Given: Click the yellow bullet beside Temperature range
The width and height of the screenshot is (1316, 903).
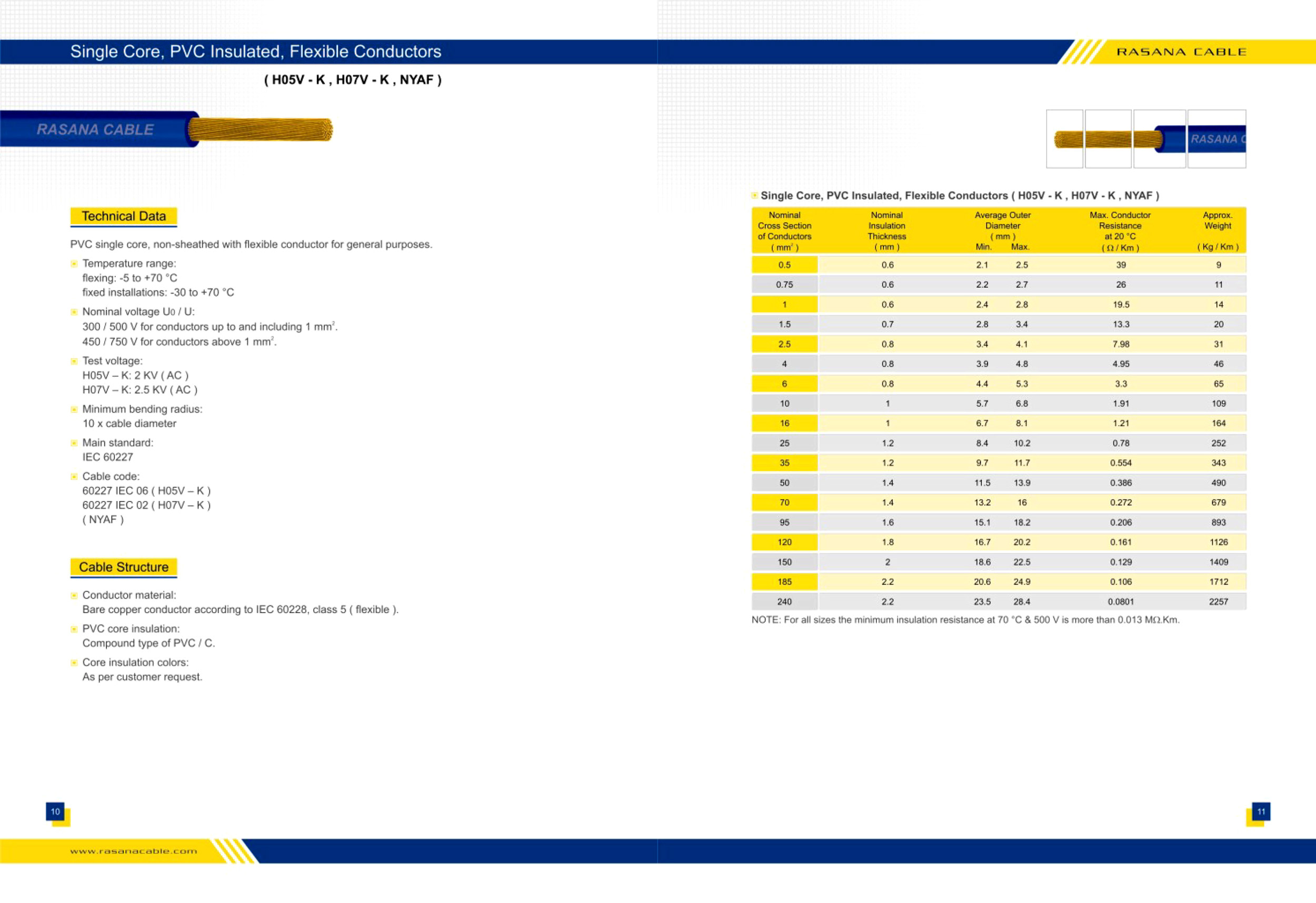Looking at the screenshot, I should [74, 264].
